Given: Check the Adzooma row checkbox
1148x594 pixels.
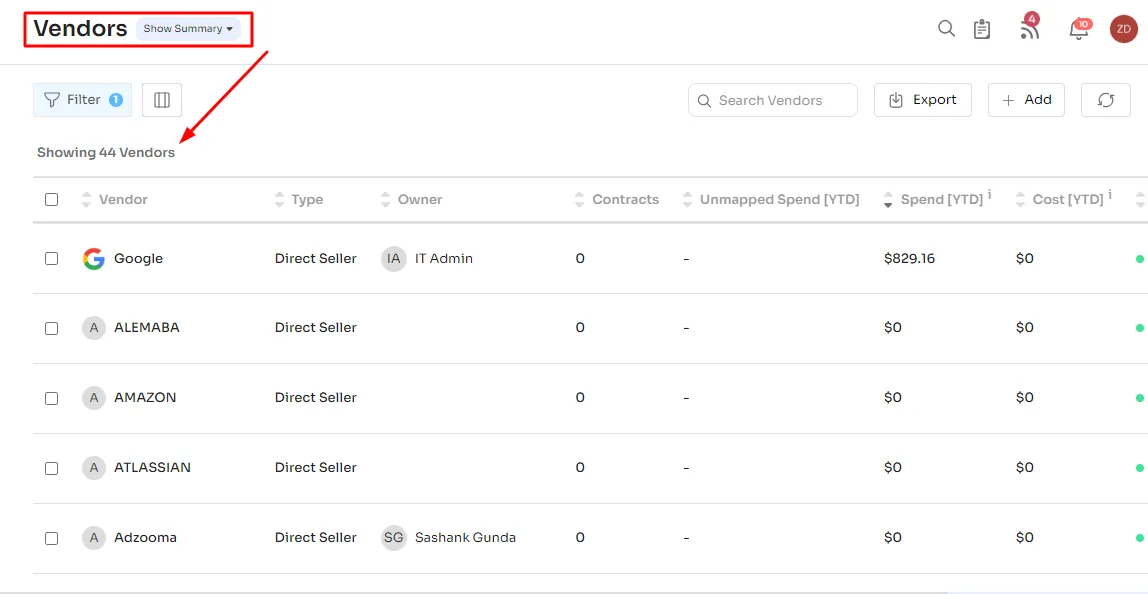Looking at the screenshot, I should click(x=51, y=538).
